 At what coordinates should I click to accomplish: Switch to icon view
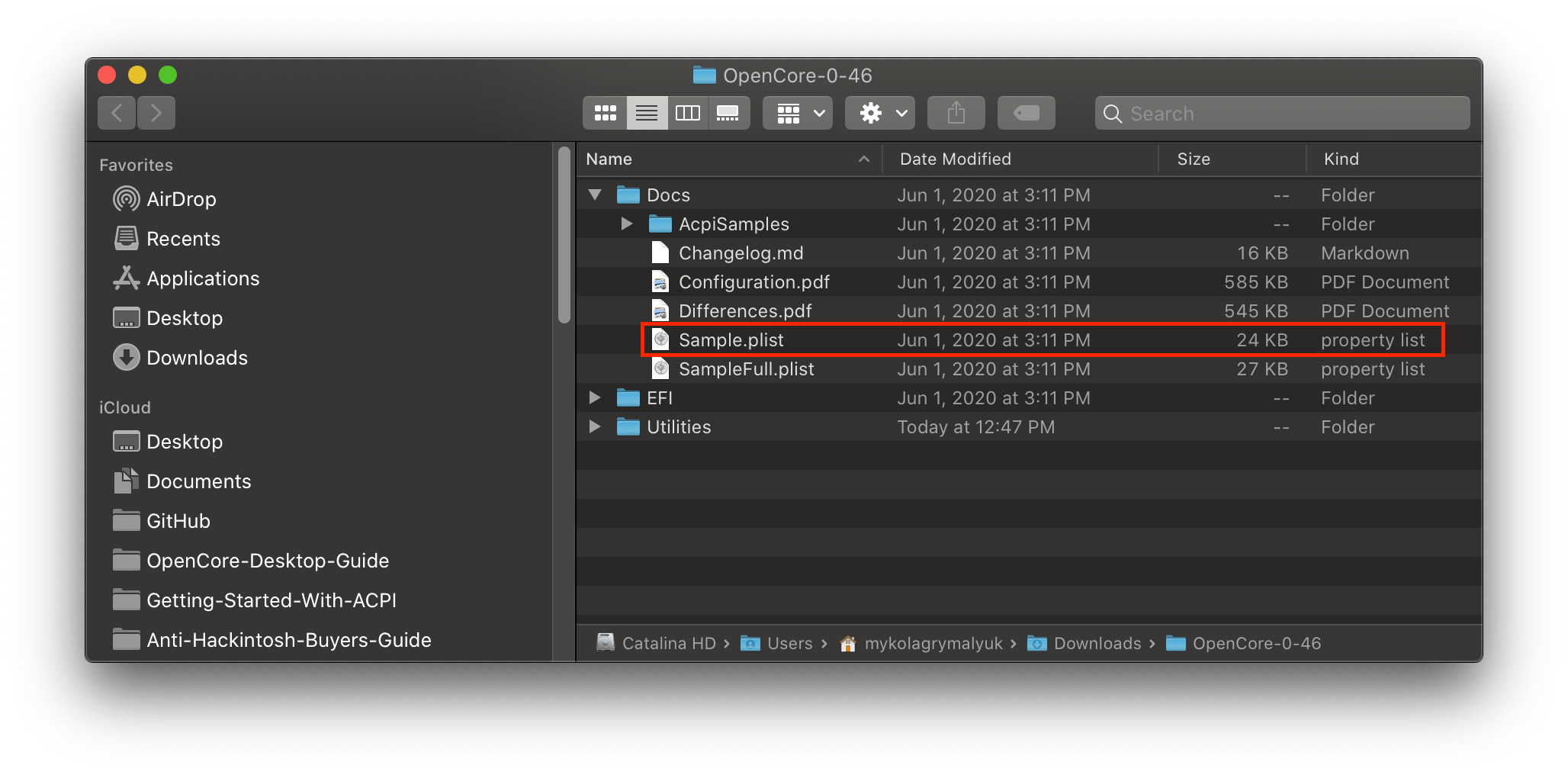(606, 113)
